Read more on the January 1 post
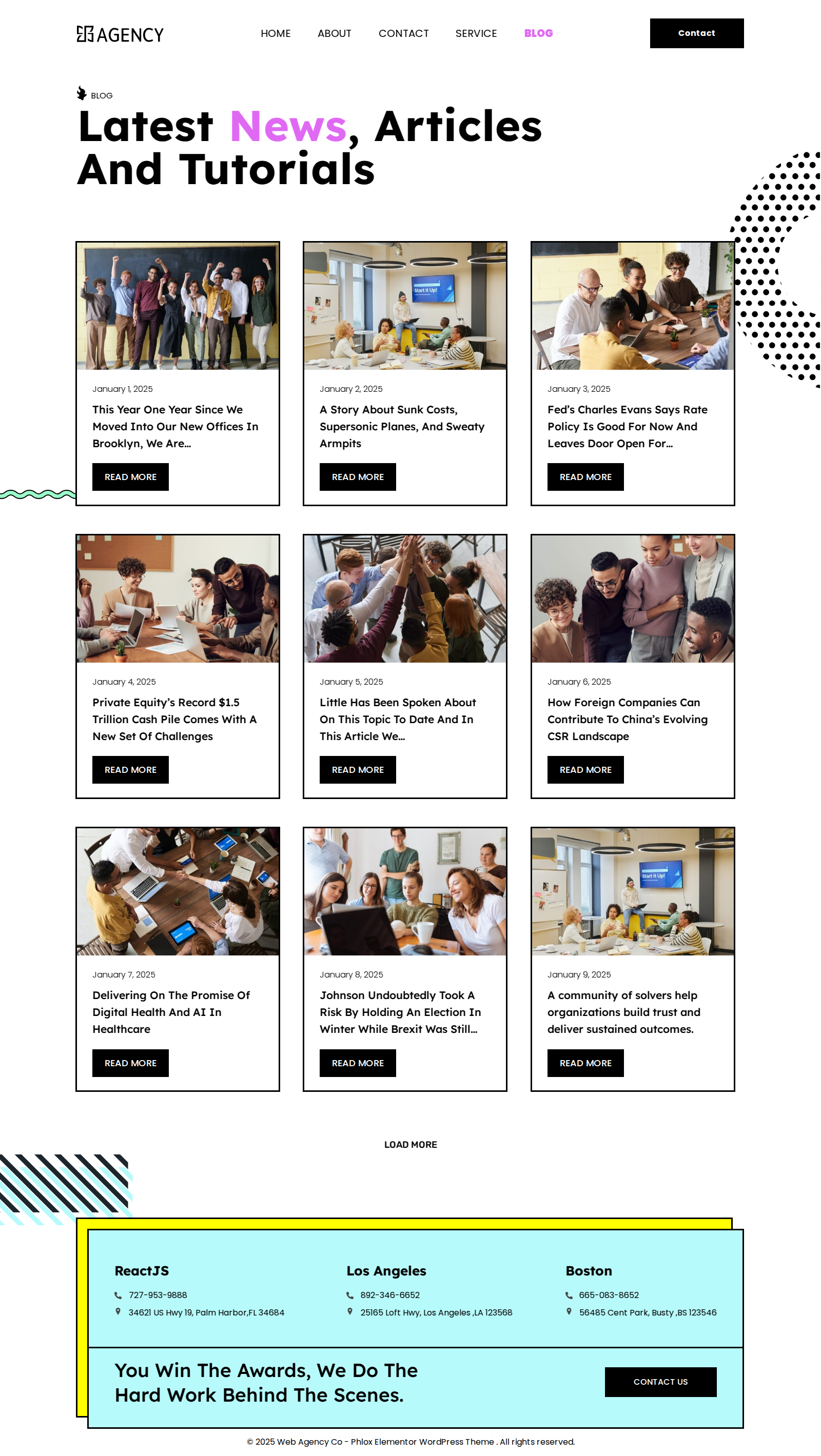The image size is (821, 1456). coord(131,477)
